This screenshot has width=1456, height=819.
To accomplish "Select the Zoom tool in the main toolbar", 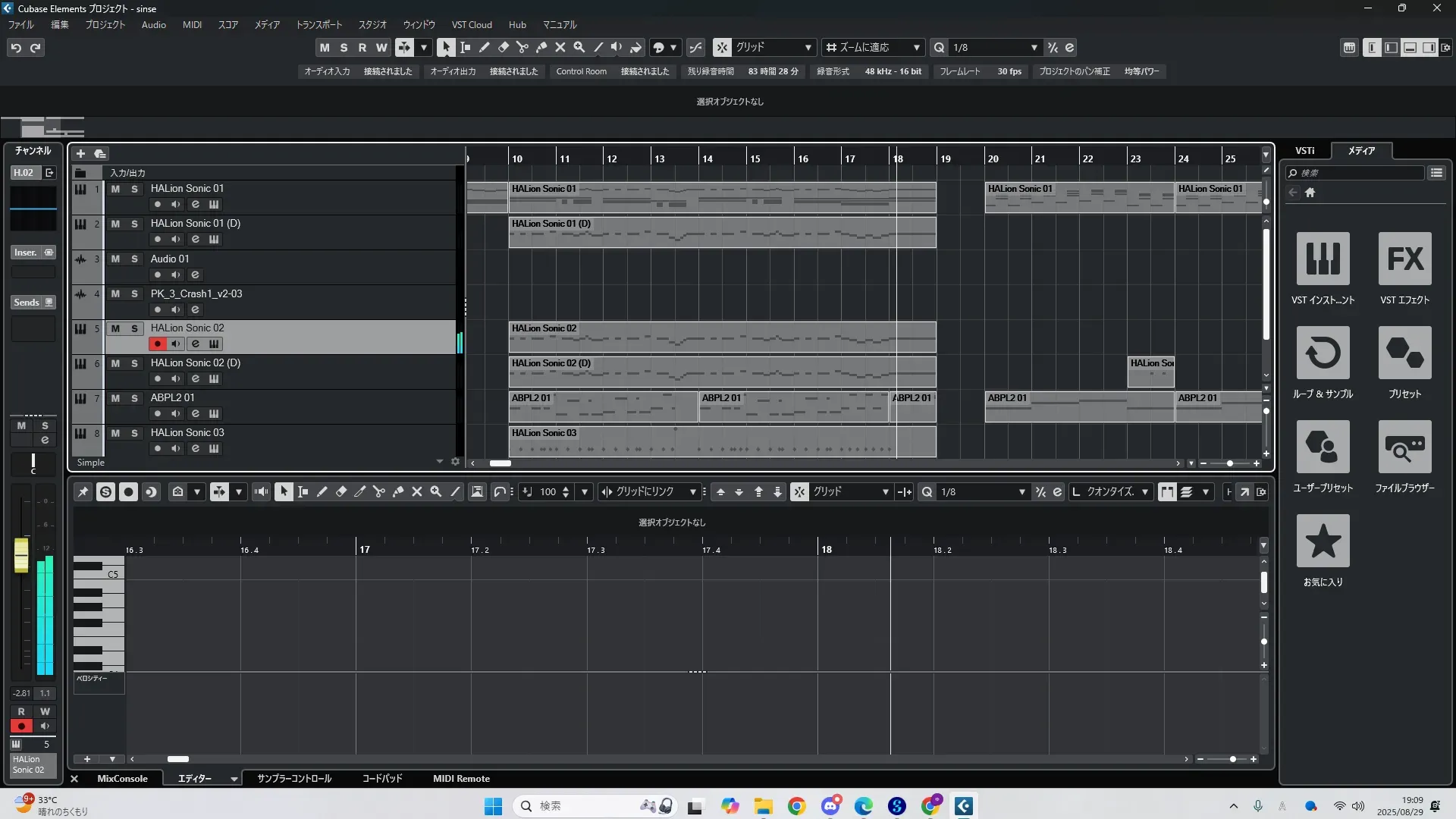I will click(x=579, y=47).
